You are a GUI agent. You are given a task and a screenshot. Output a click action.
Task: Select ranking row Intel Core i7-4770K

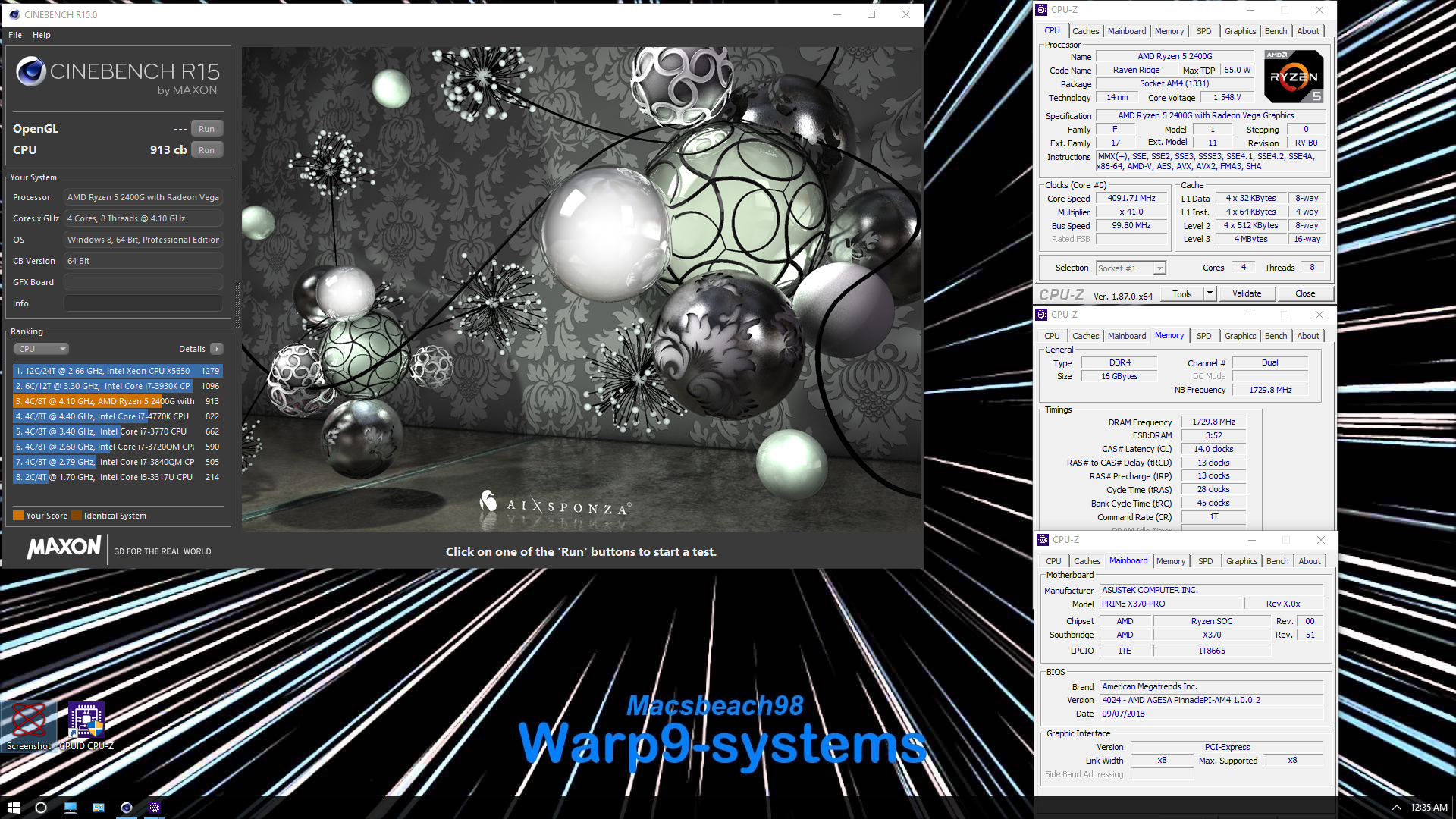point(118,416)
